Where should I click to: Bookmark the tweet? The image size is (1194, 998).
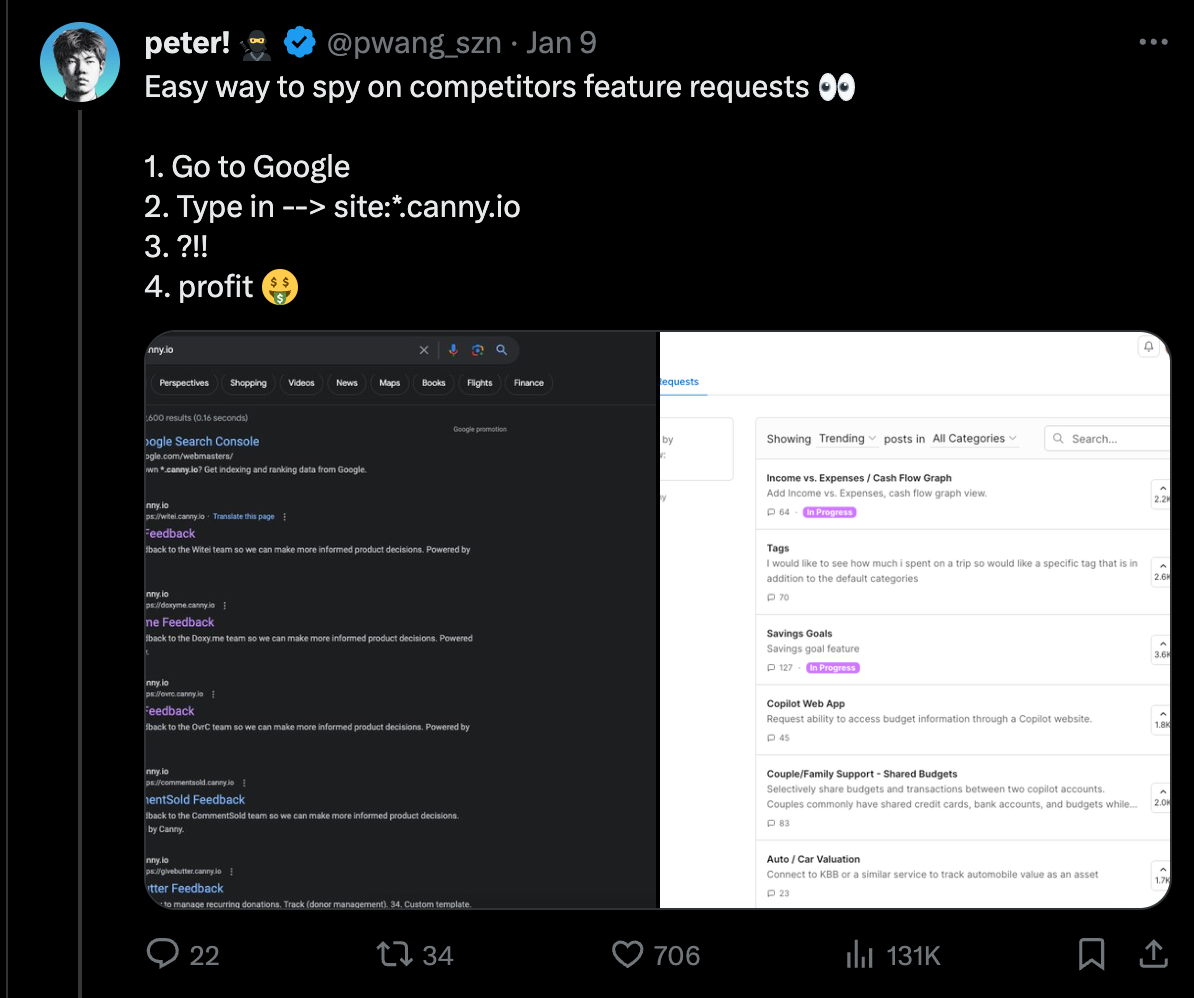[x=1091, y=954]
